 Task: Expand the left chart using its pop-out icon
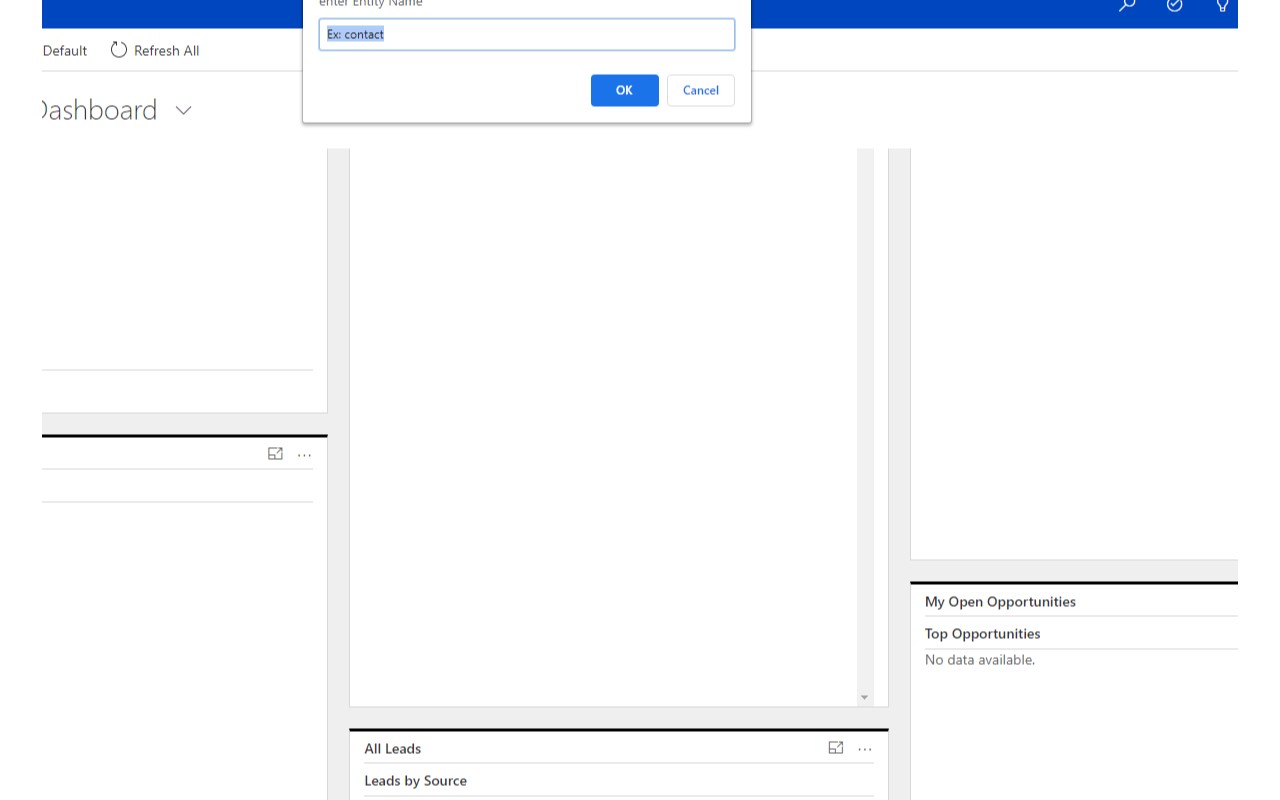click(276, 454)
